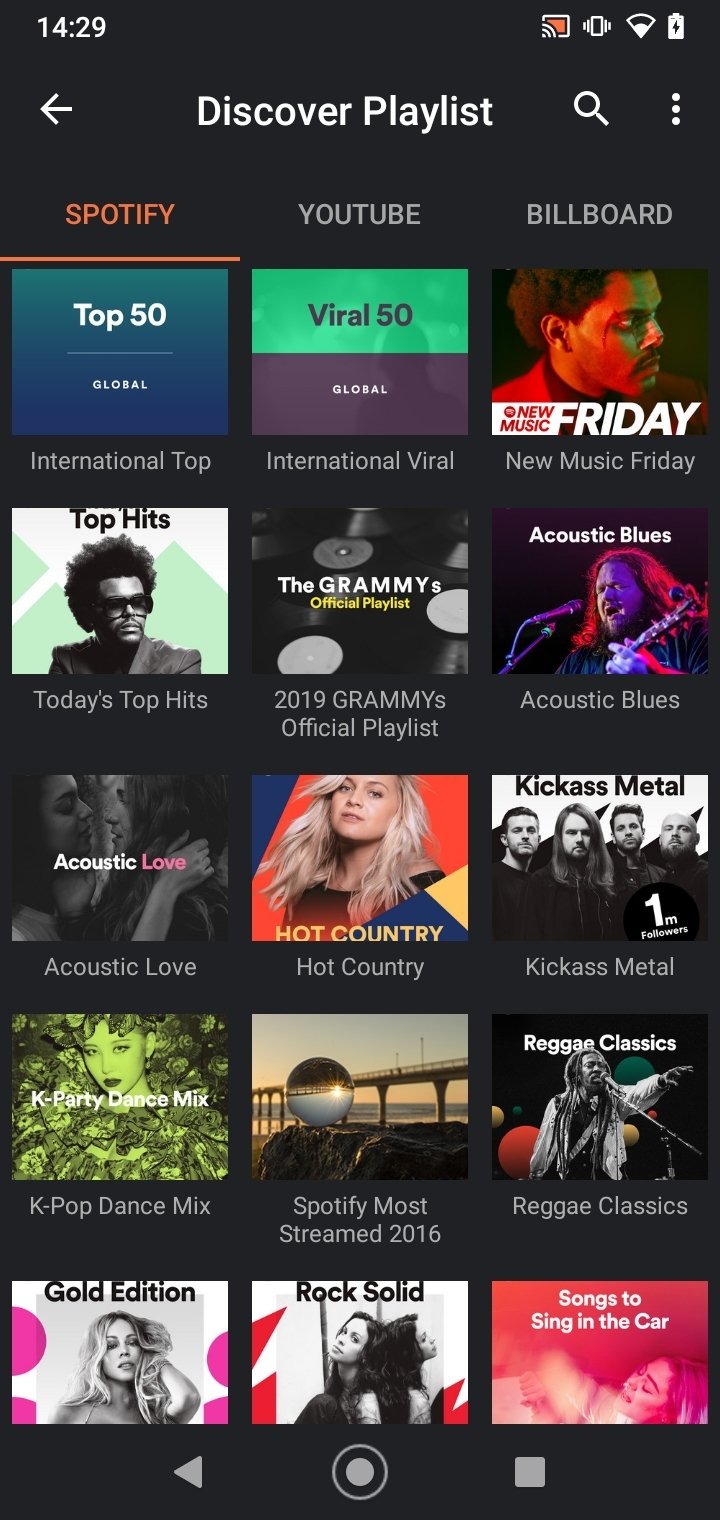Open Top 50 Global playlist cover
720x1520 pixels.
point(120,352)
